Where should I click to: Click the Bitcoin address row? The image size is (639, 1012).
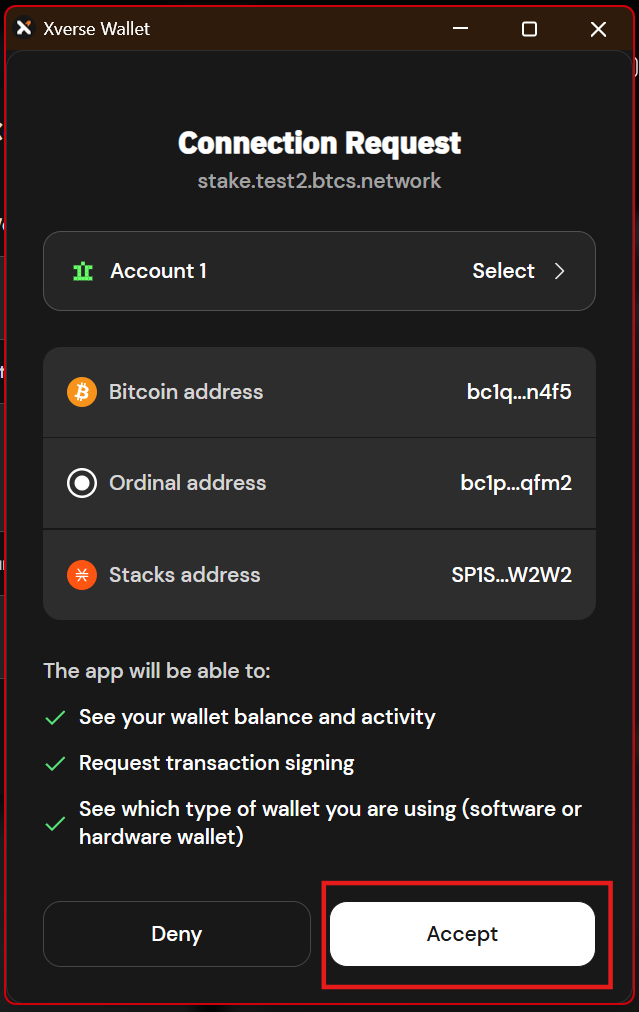tap(319, 392)
